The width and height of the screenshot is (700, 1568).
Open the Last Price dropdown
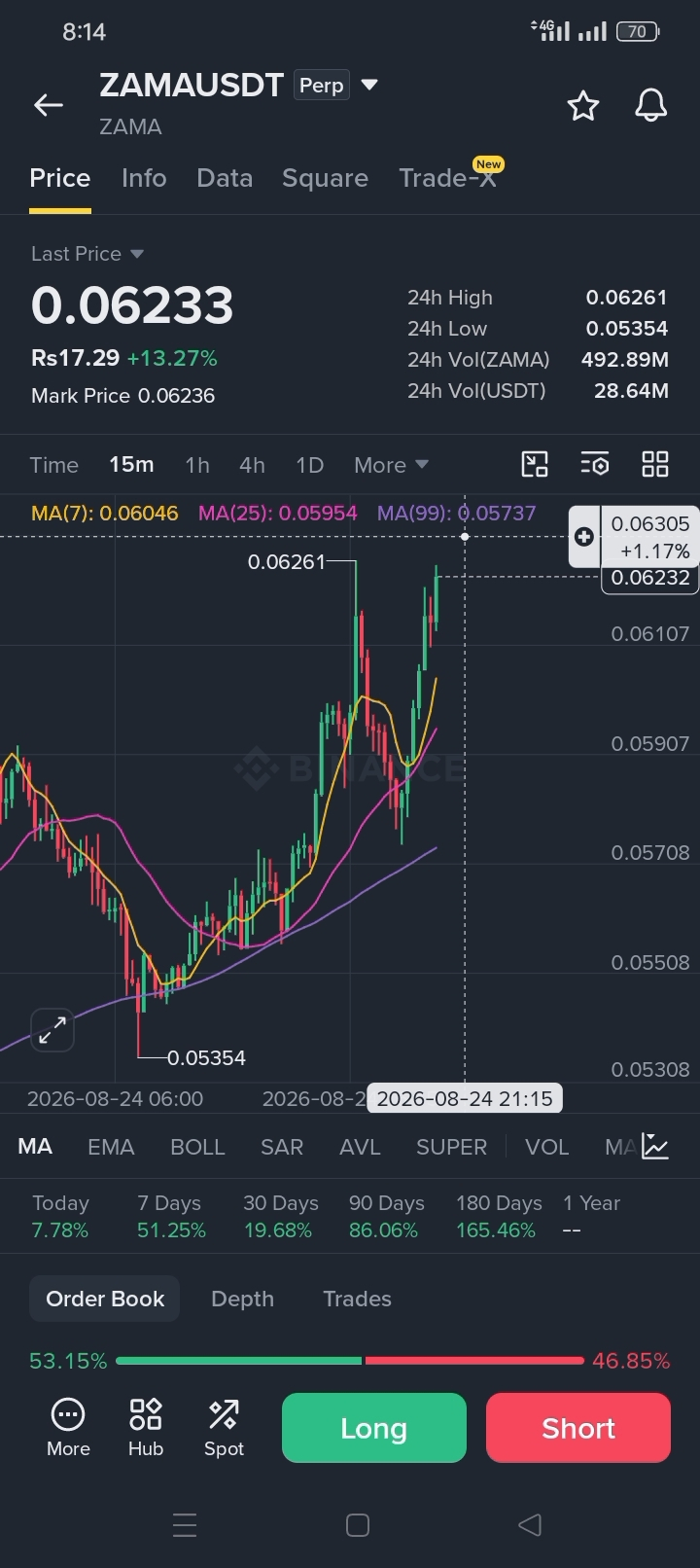click(x=87, y=254)
